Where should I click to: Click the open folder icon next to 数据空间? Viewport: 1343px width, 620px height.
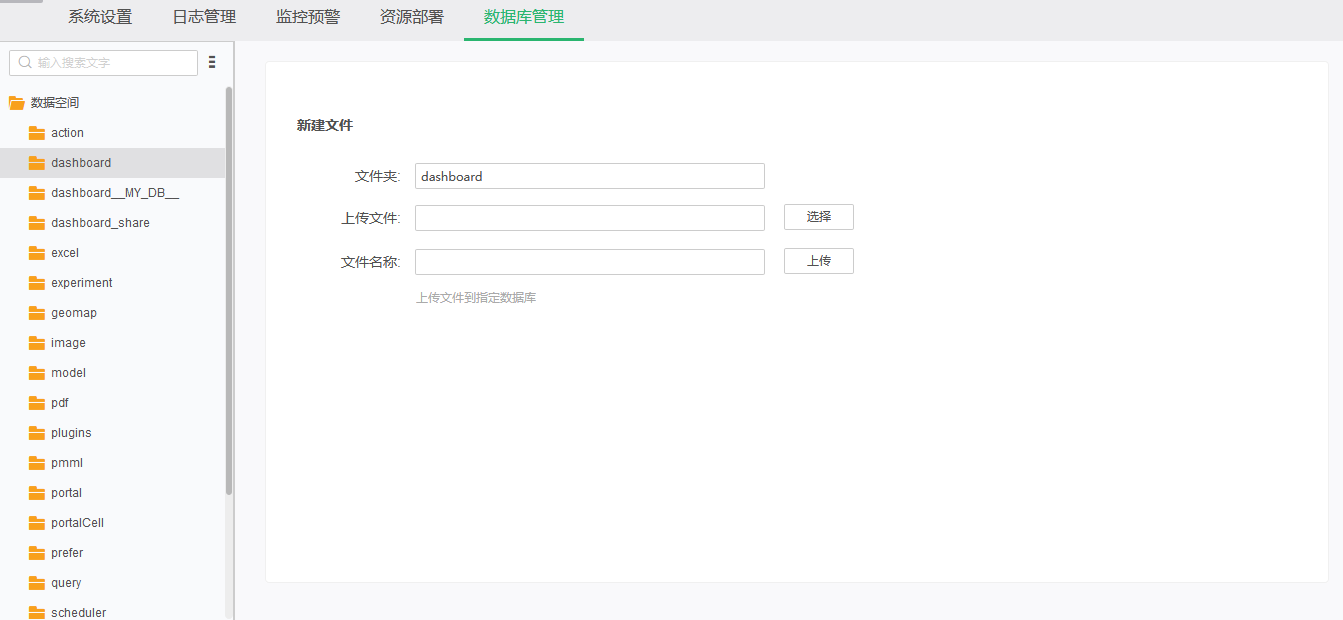[16, 102]
